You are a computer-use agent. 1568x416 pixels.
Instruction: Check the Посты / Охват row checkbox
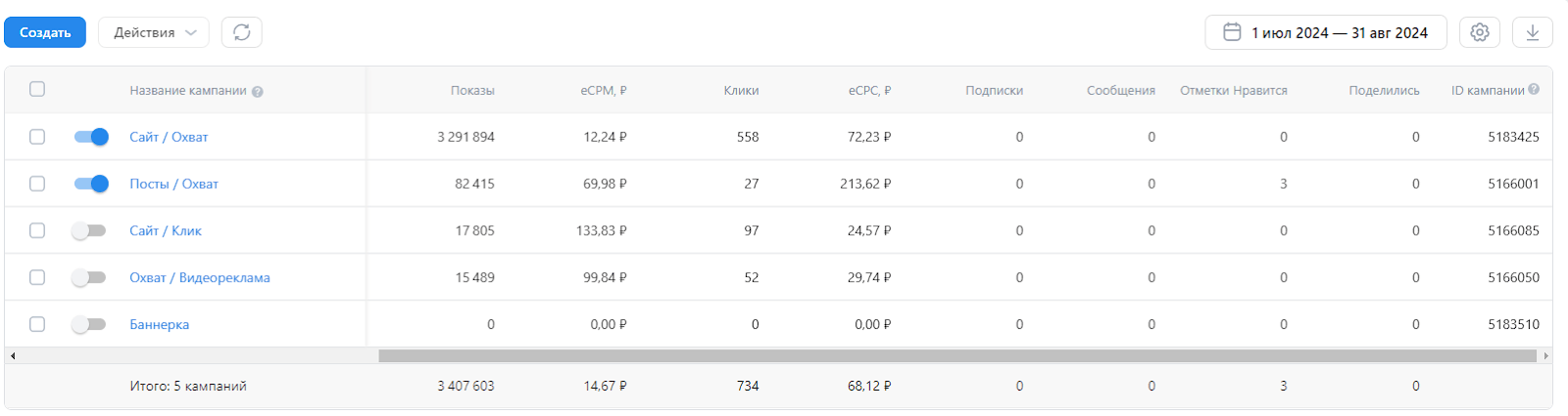[x=37, y=184]
